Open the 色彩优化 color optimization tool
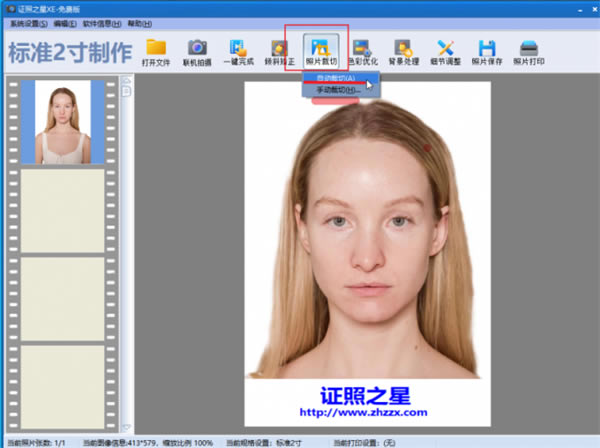600x448 pixels. coord(363,52)
